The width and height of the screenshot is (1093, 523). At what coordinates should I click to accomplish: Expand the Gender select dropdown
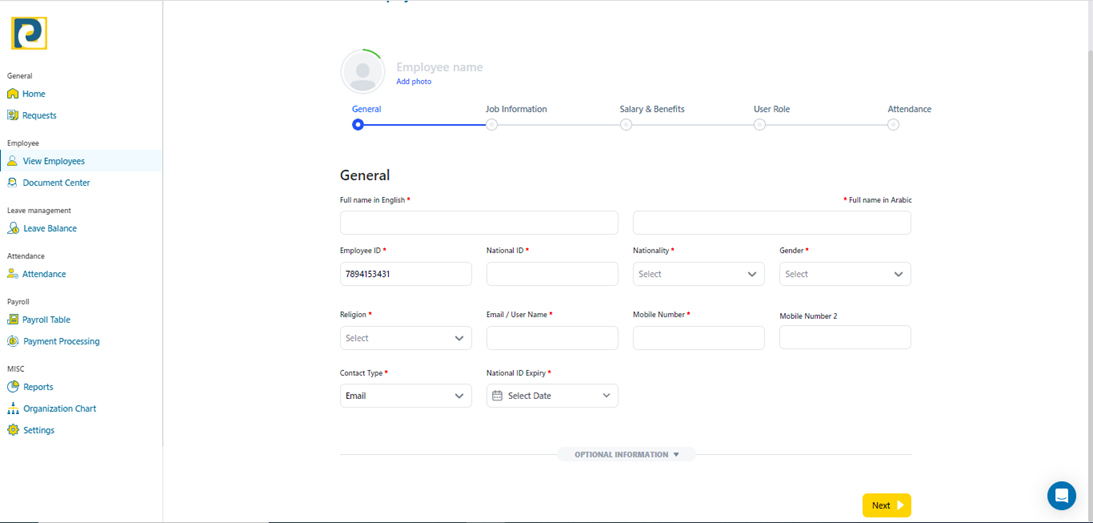point(844,274)
